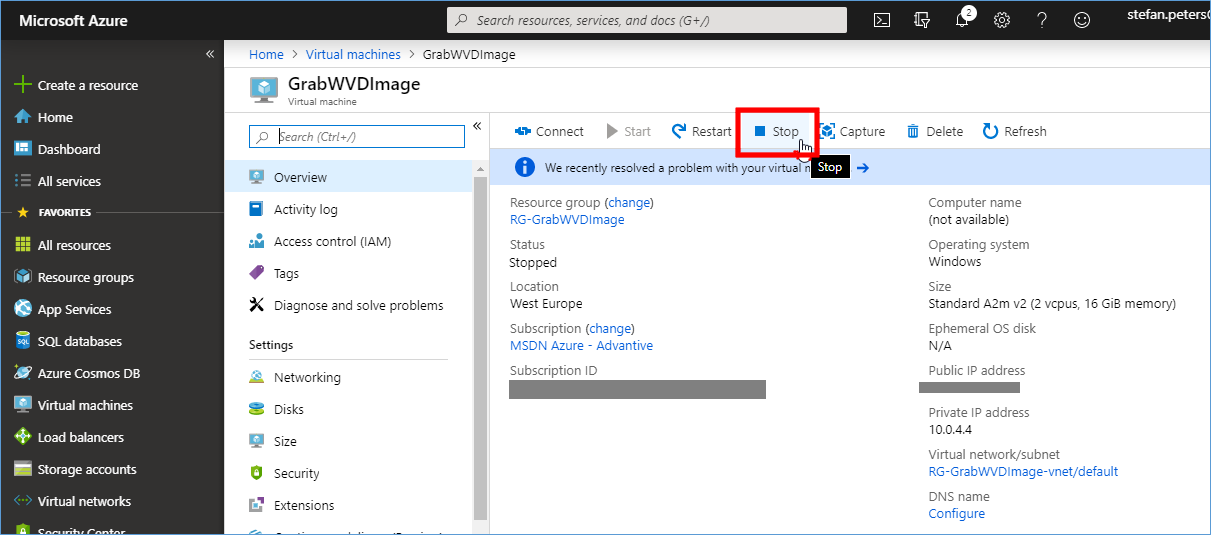
Task: Collapse the VM resource menu chevron
Action: [x=477, y=126]
